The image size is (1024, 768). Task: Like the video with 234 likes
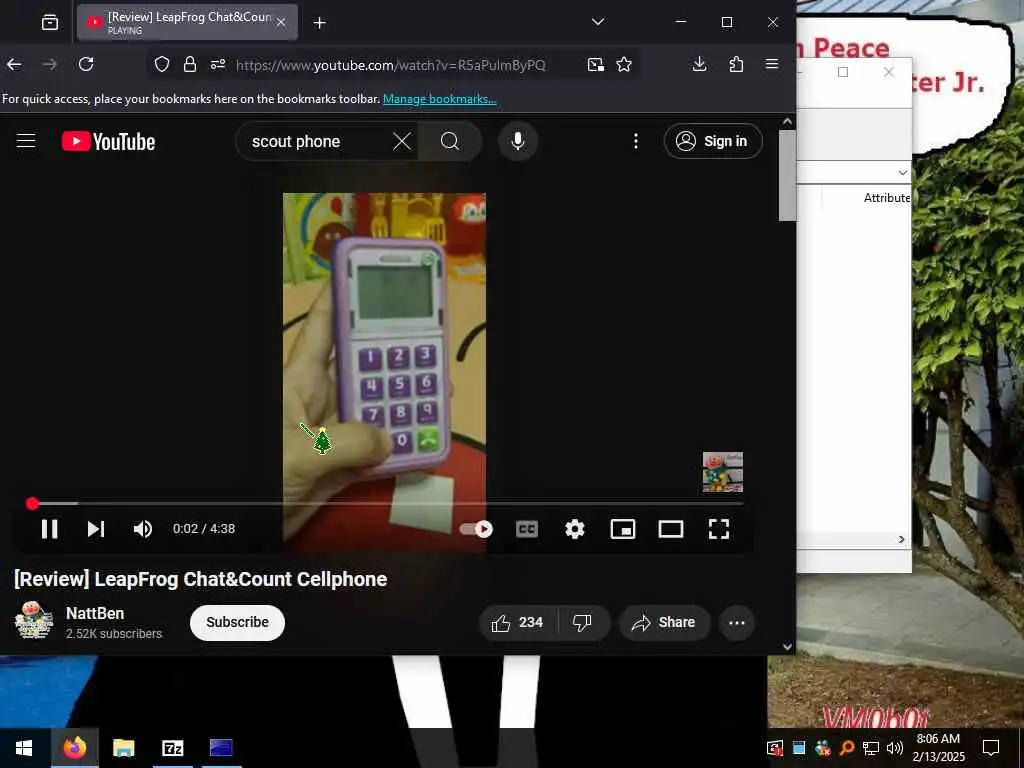(x=519, y=622)
